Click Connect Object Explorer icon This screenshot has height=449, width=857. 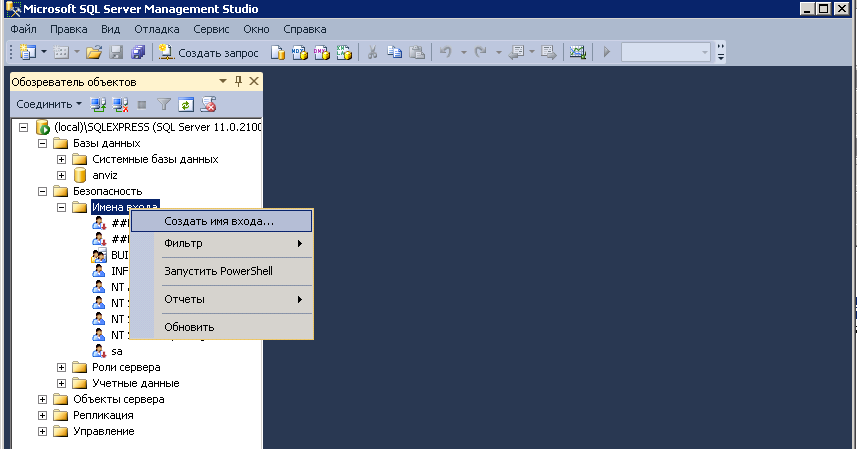[98, 104]
